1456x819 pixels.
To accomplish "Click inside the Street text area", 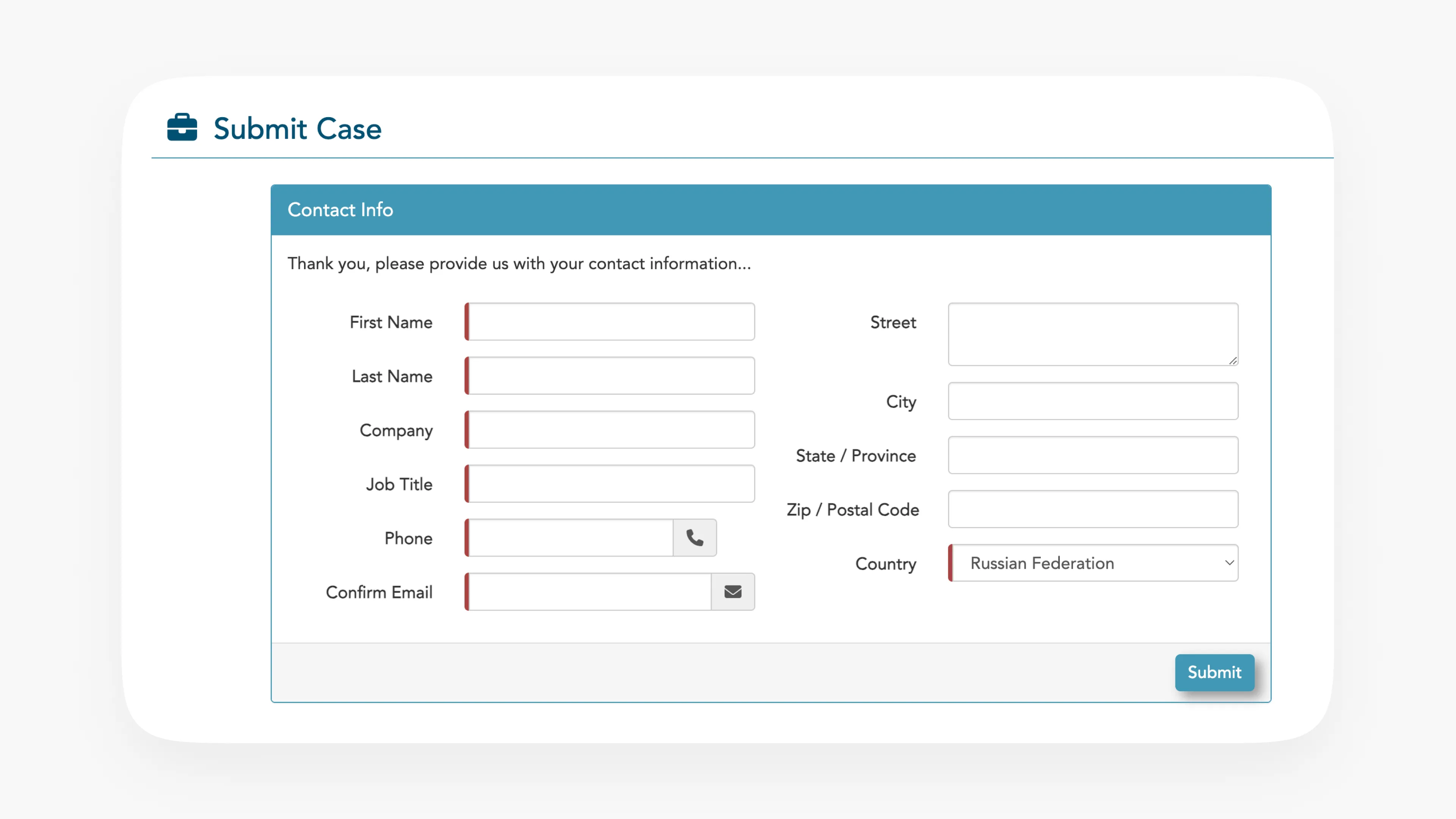I will [x=1093, y=334].
